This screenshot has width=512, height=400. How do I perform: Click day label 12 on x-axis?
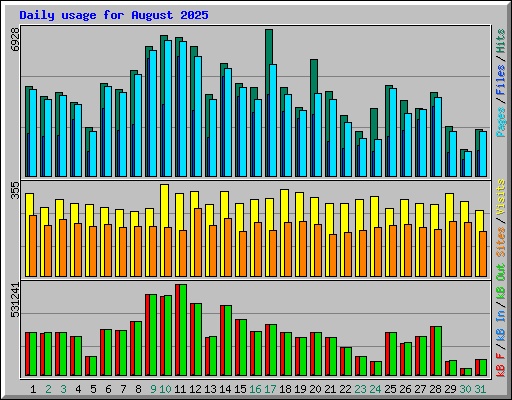pos(195,389)
